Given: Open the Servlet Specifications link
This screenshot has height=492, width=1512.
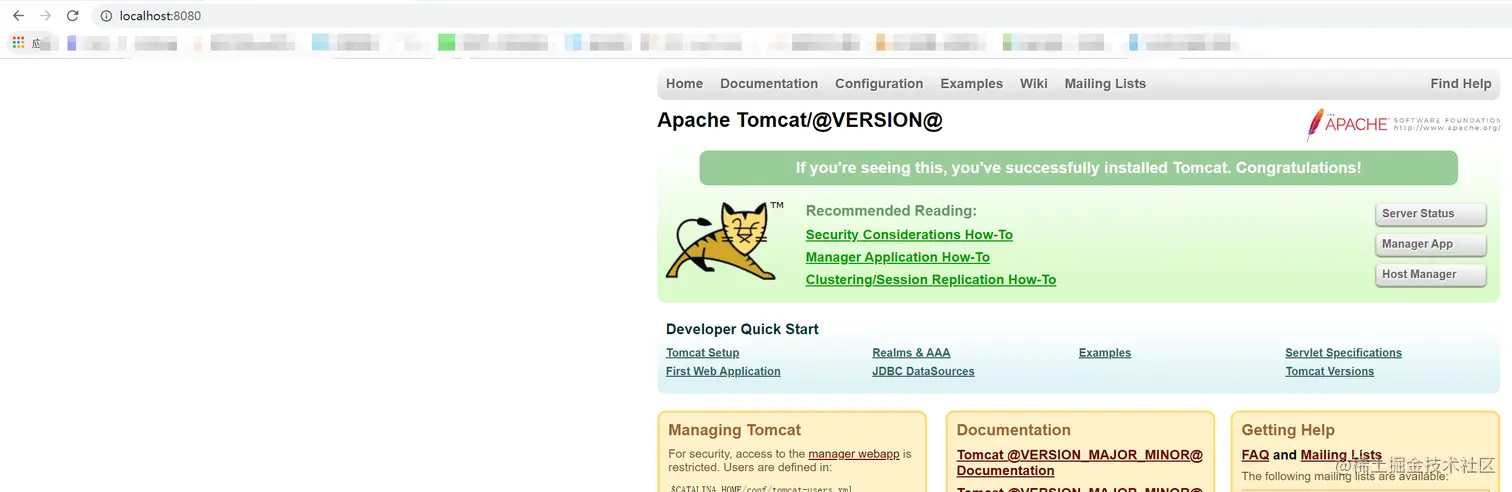Looking at the screenshot, I should pyautogui.click(x=1343, y=353).
